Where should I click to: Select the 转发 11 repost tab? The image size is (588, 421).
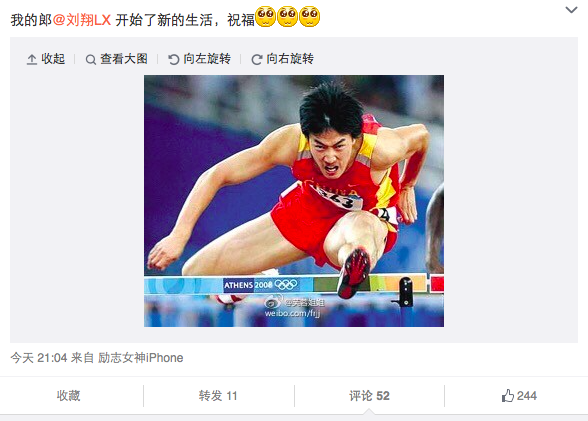[x=218, y=396]
